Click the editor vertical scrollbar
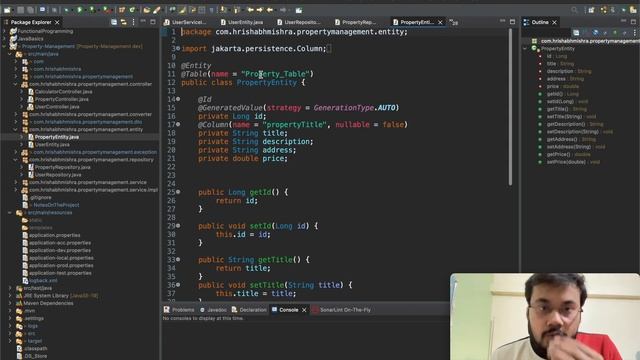 510,107
